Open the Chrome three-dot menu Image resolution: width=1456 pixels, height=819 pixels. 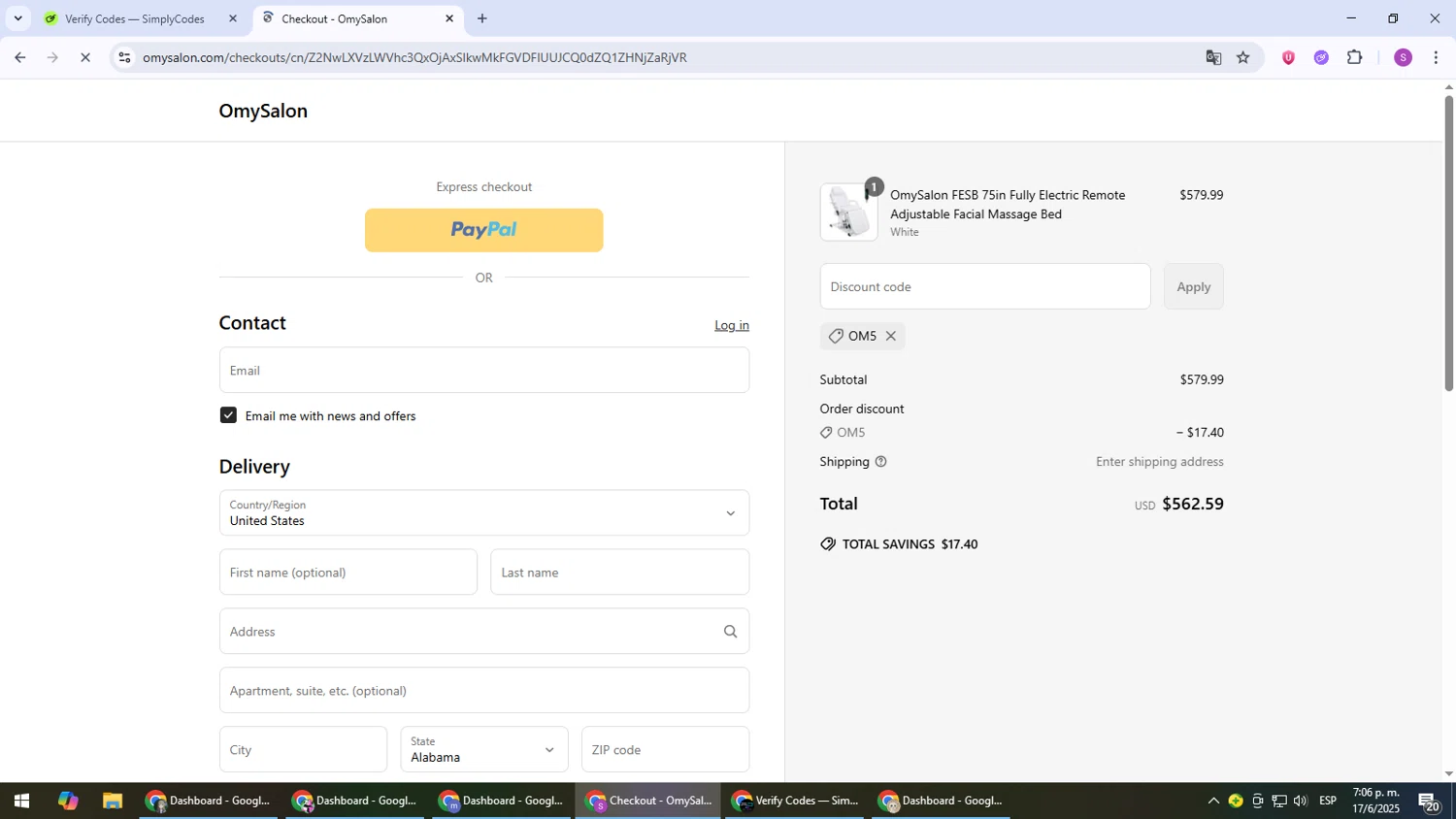(1436, 58)
